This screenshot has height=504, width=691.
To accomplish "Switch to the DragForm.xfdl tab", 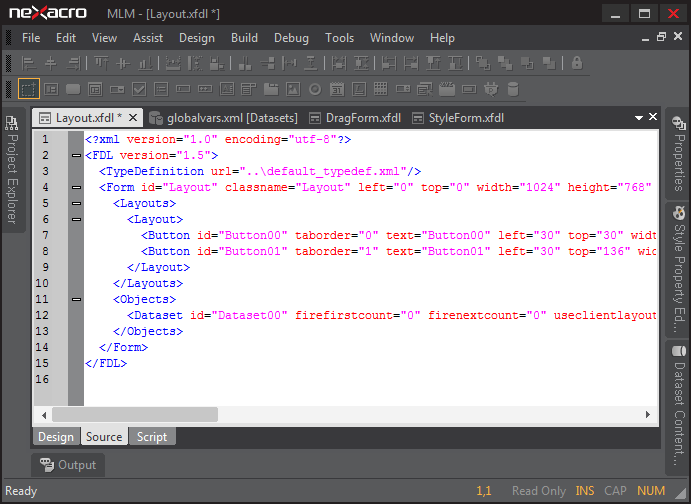I will tap(355, 118).
